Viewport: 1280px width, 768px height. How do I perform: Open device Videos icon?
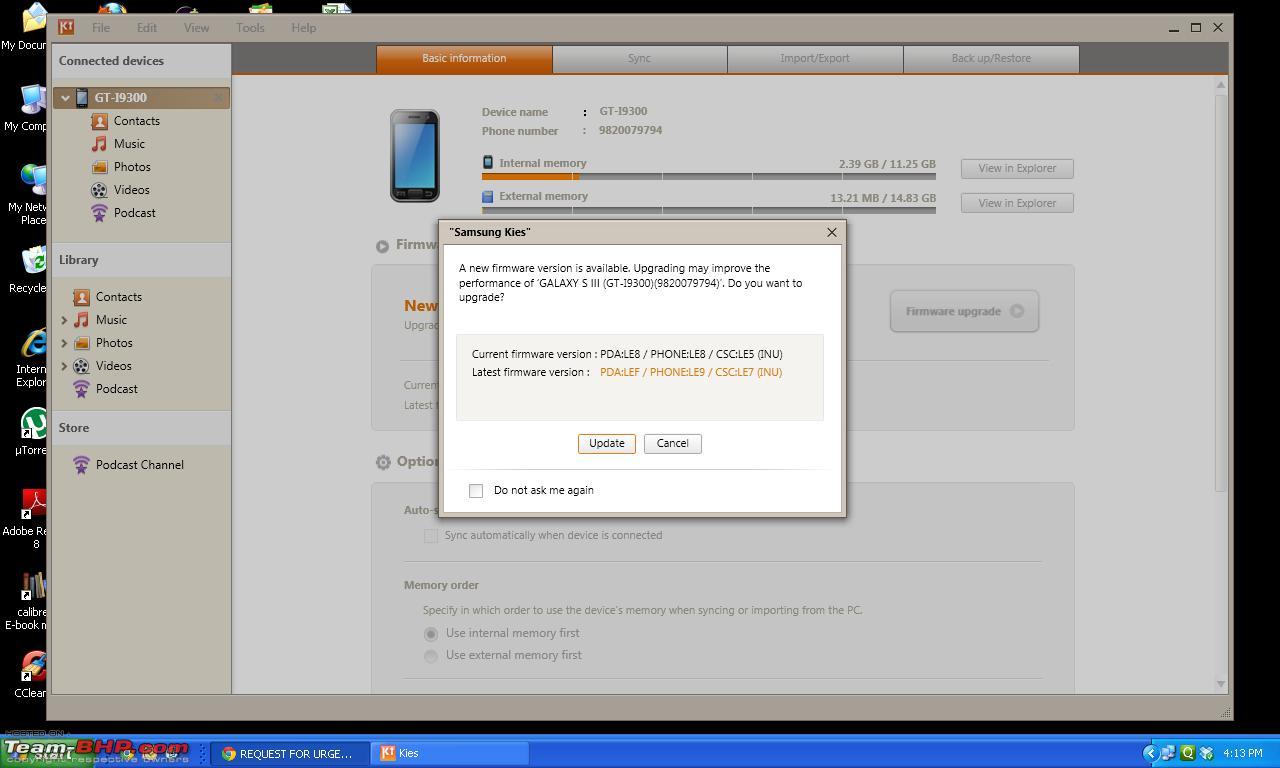99,190
